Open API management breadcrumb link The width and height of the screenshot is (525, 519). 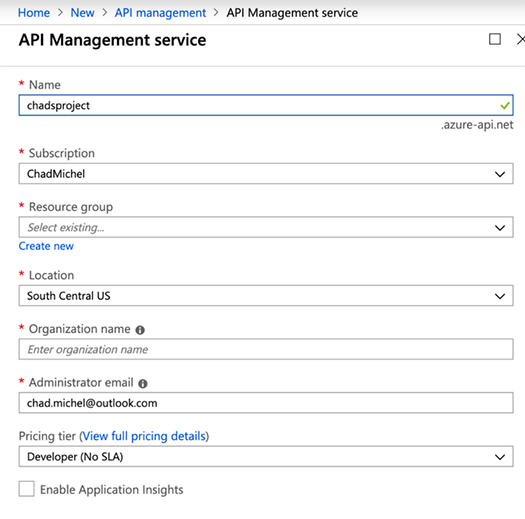tap(160, 13)
